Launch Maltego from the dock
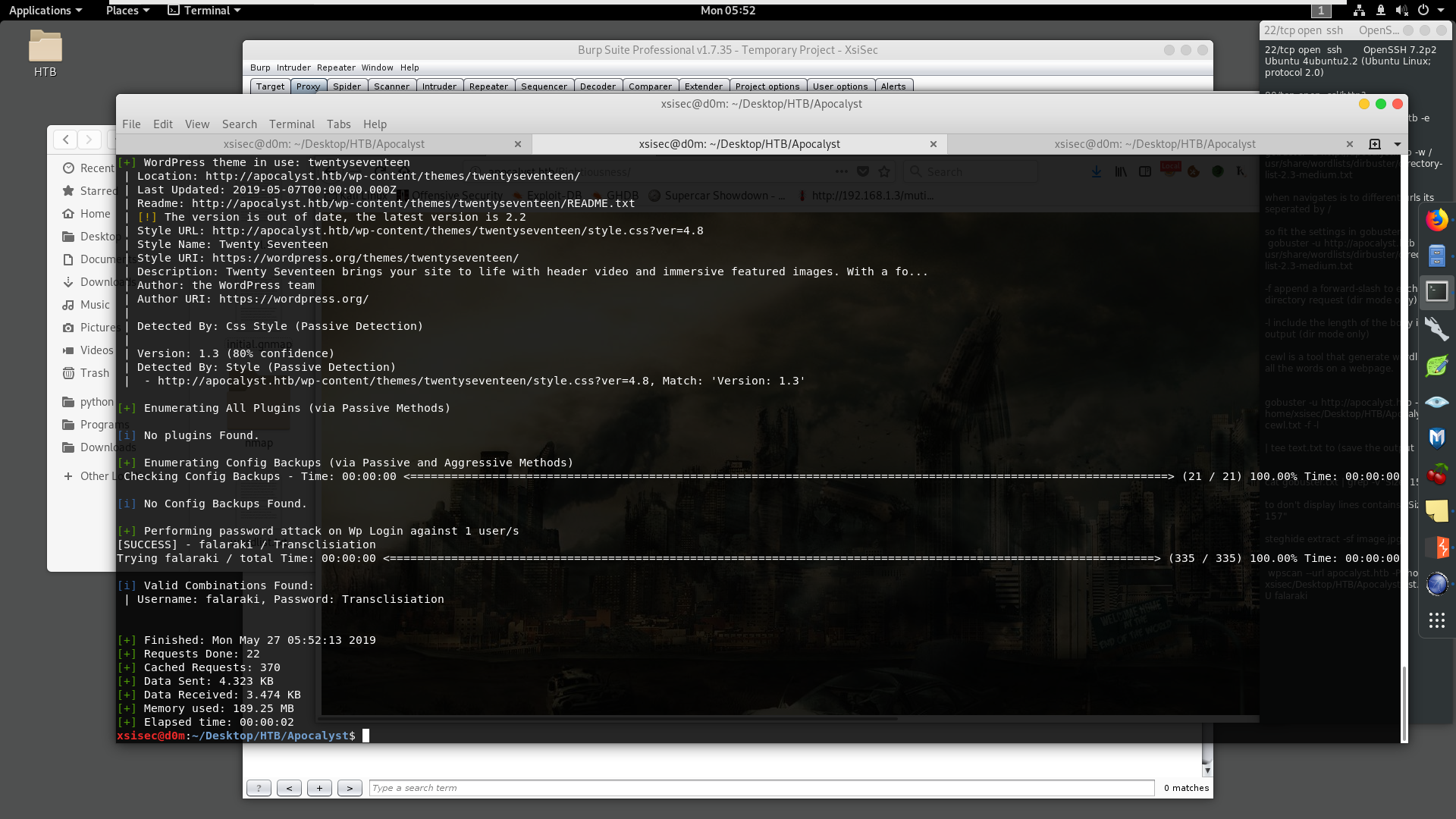 1436,438
